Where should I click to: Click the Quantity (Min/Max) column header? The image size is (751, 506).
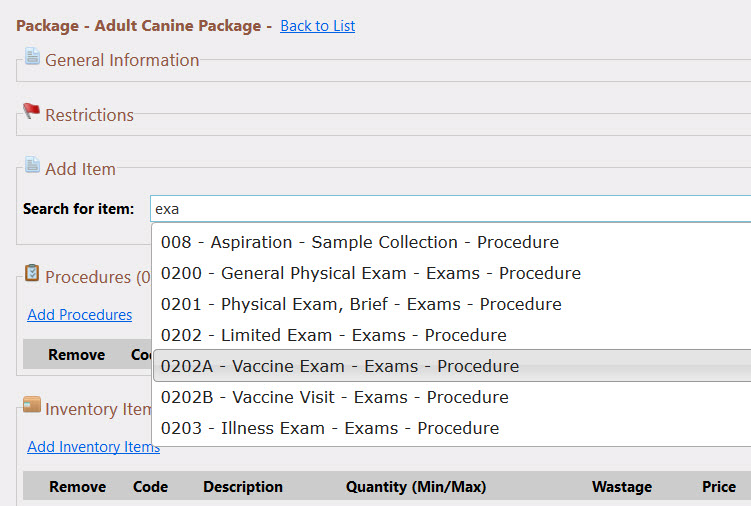pyautogui.click(x=416, y=487)
